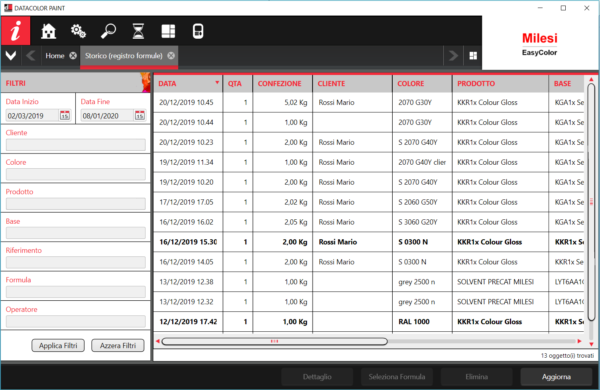600x390 pixels.
Task: Focus the Prodotto filter field
Action: pyautogui.click(x=76, y=204)
